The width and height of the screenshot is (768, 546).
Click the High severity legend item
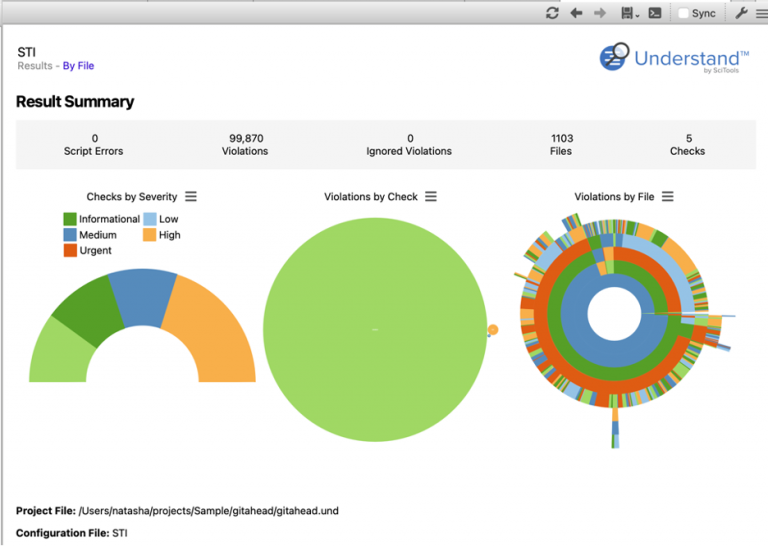[161, 235]
